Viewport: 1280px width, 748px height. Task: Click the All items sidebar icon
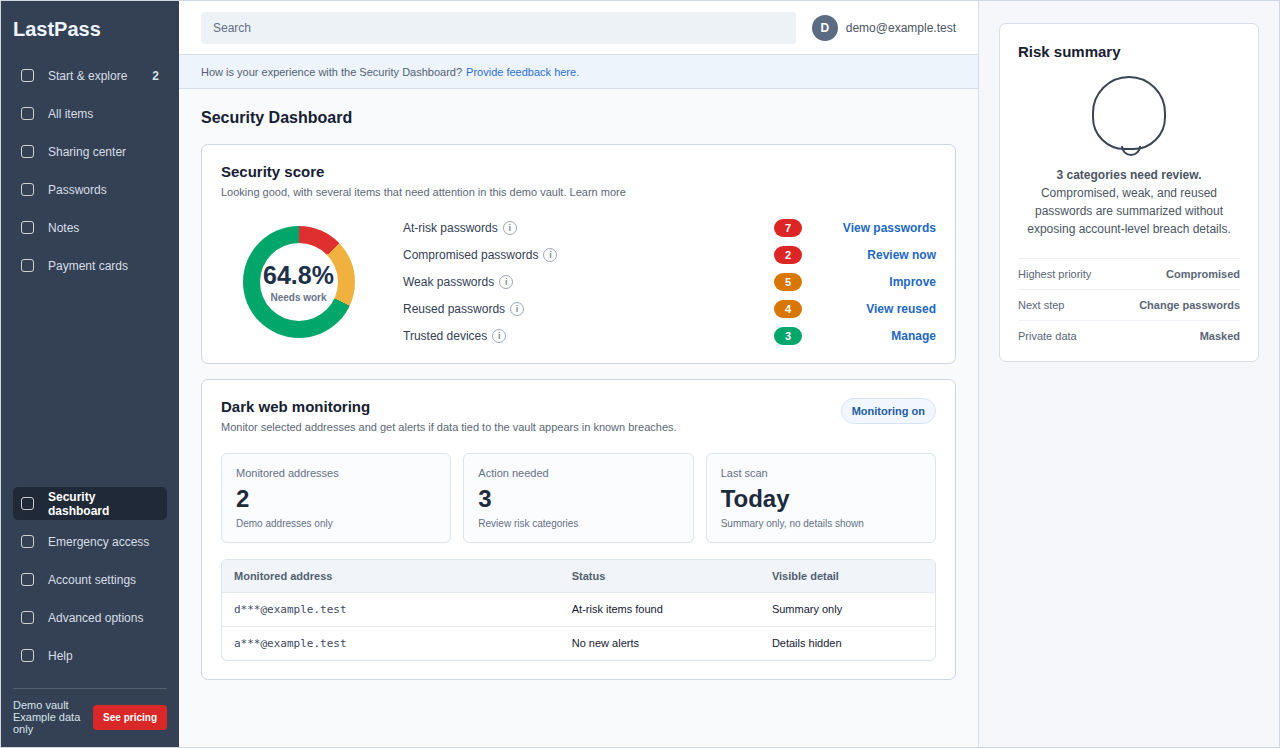coord(28,114)
